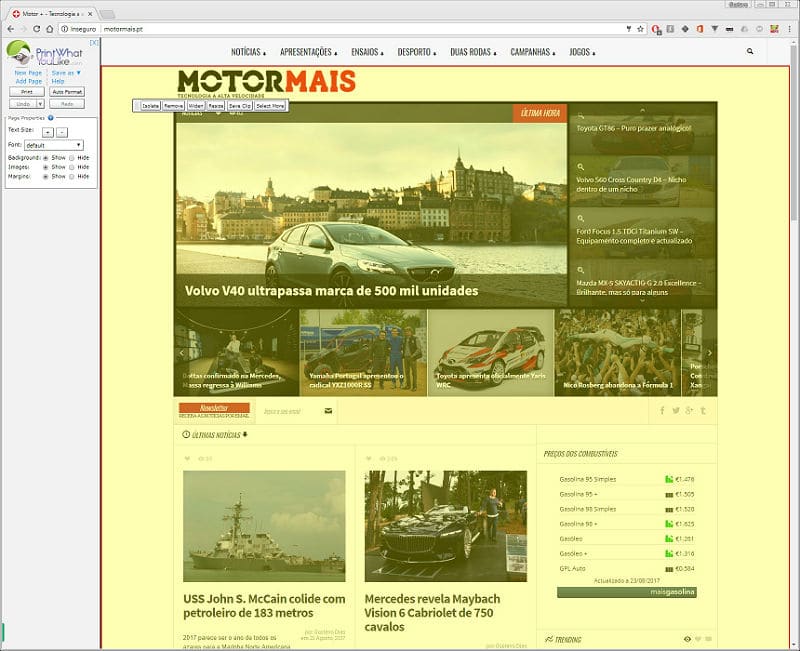Increase text size with plus button
The width and height of the screenshot is (800, 651).
tap(47, 132)
